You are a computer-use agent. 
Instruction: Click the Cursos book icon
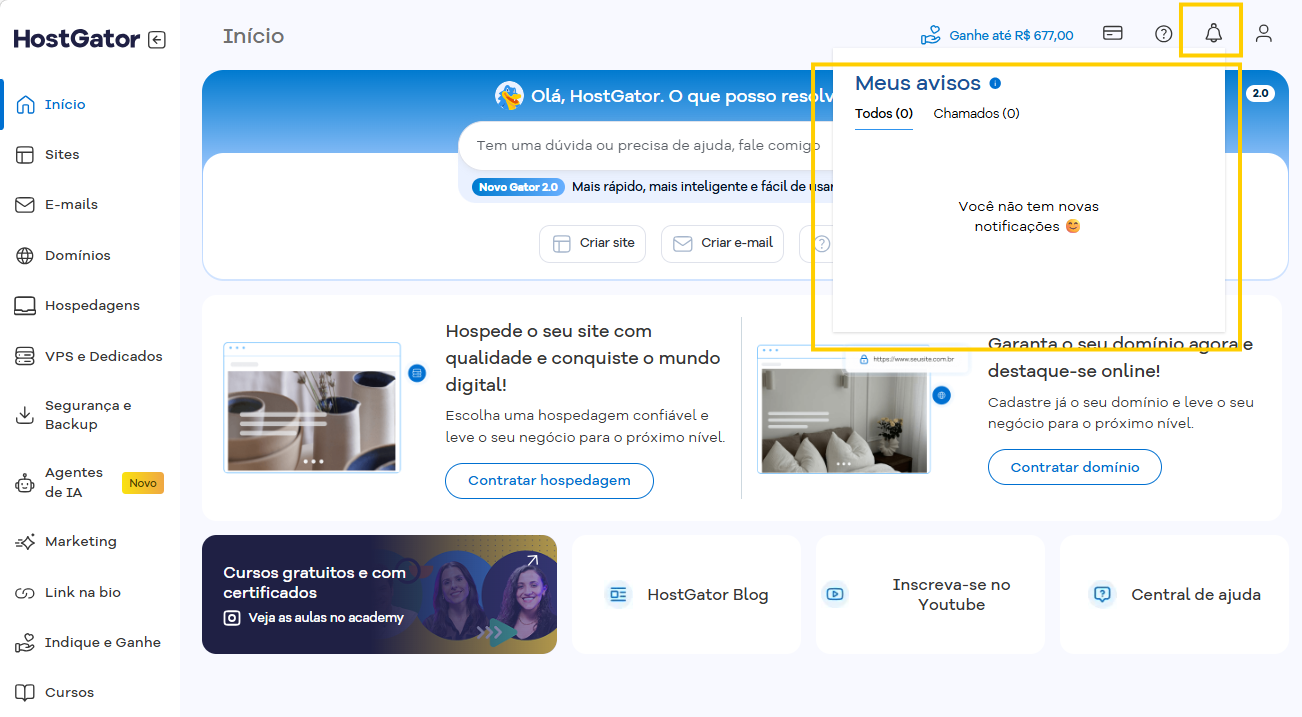tap(26, 692)
